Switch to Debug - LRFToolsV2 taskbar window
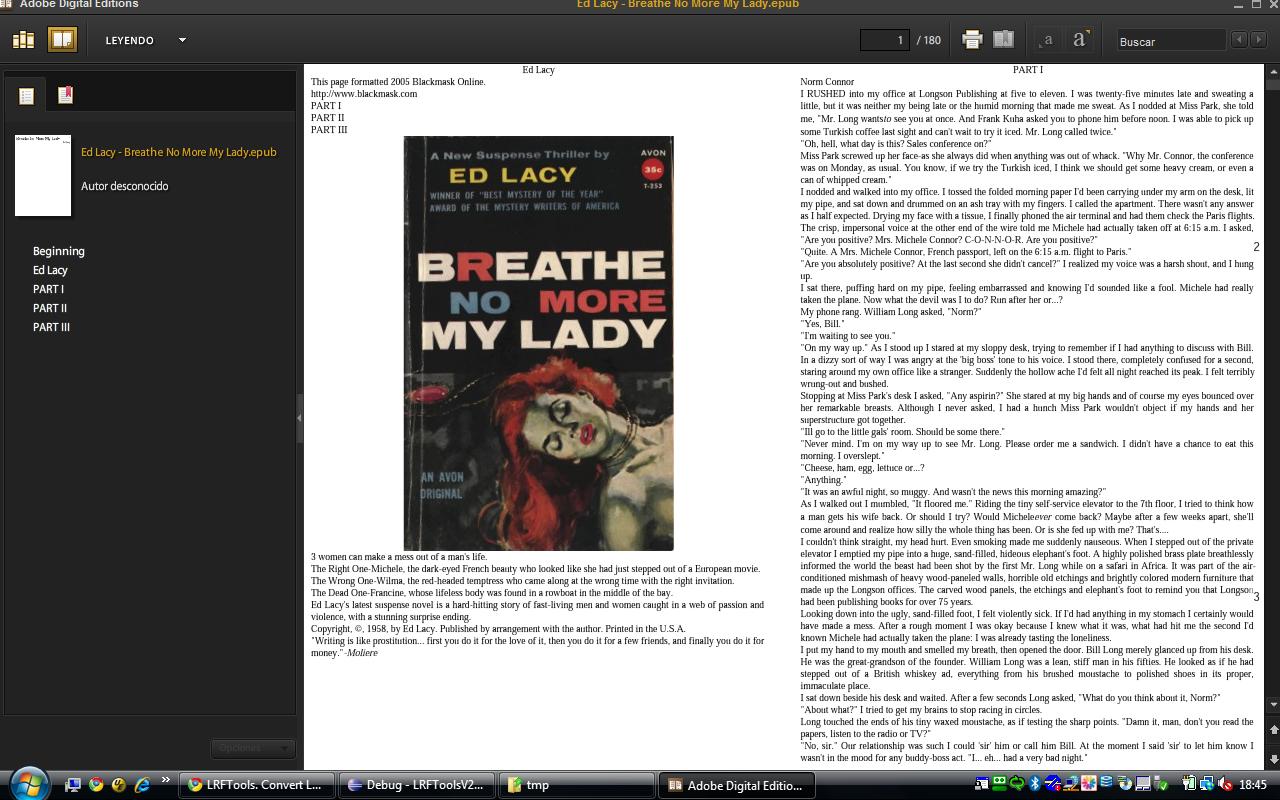 [x=418, y=785]
